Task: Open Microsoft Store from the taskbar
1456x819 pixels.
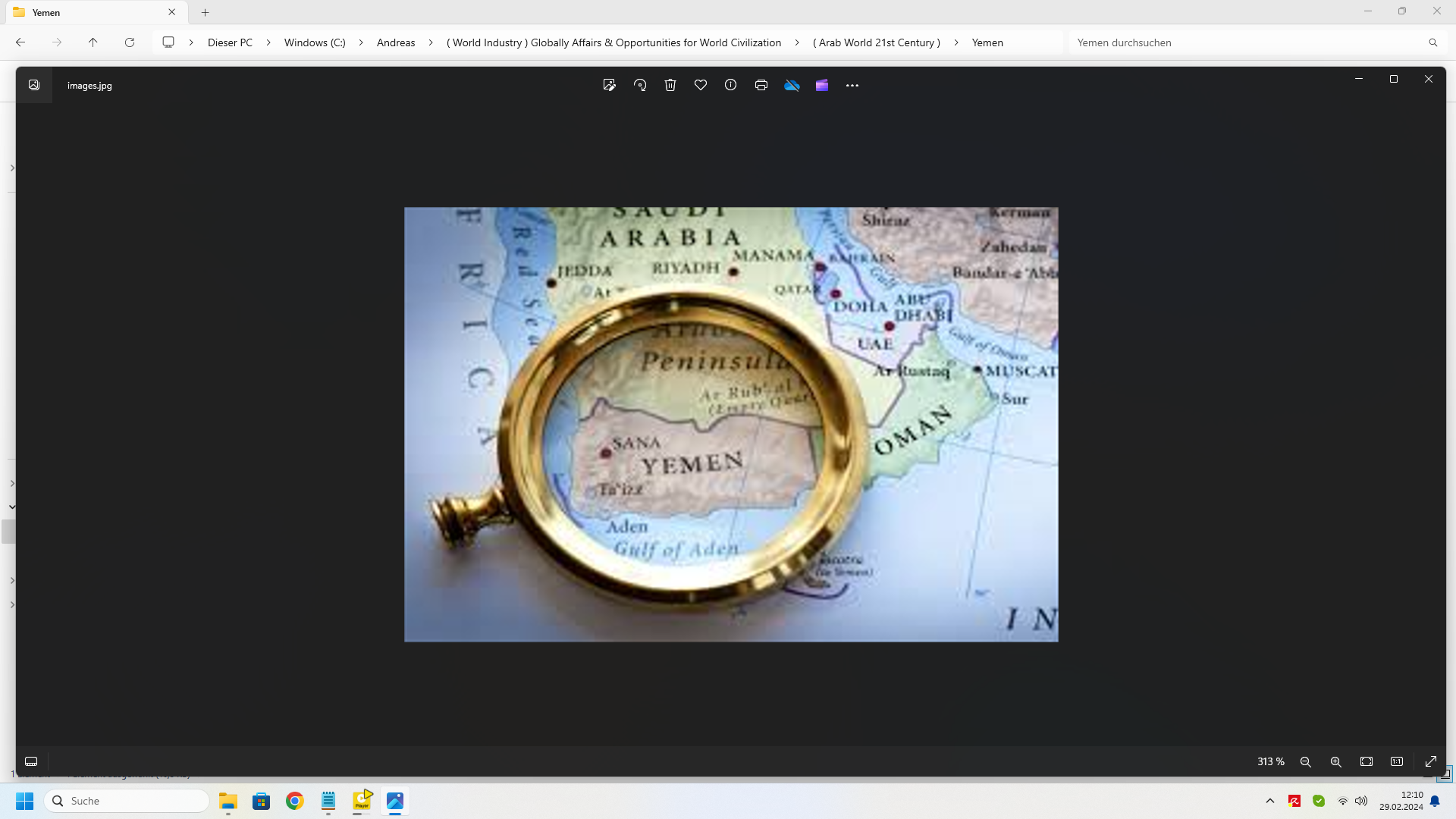Action: (x=262, y=801)
